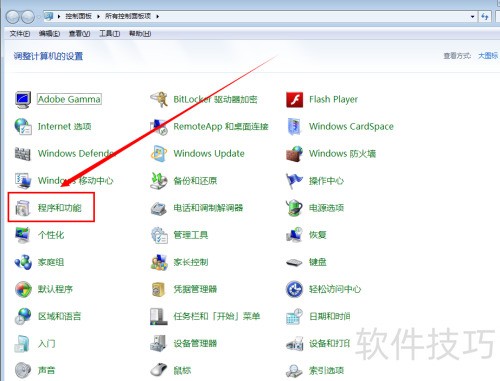Viewport: 500px width, 381px height.
Task: Go back with the Back button
Action: click(x=13, y=17)
